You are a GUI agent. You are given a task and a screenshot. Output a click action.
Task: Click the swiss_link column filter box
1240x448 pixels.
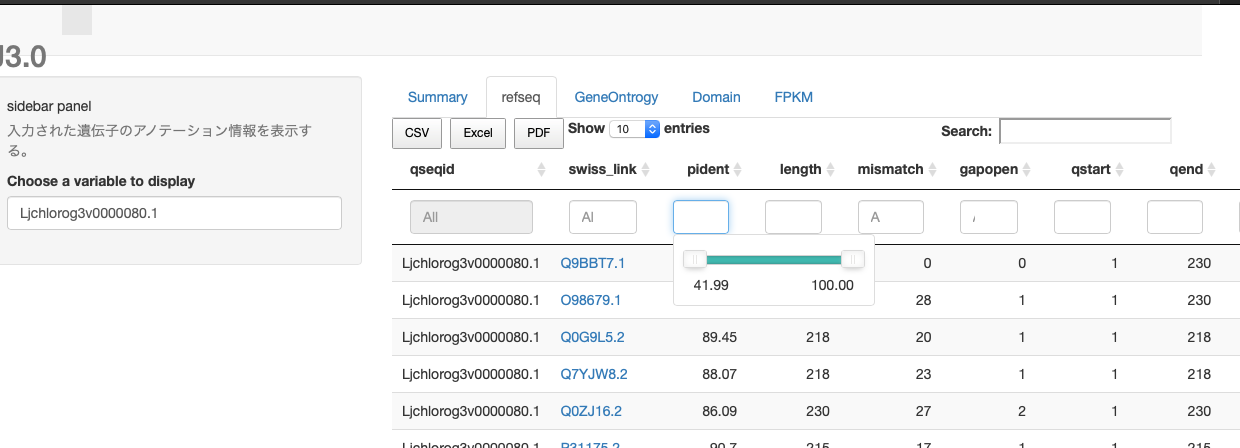tap(603, 217)
